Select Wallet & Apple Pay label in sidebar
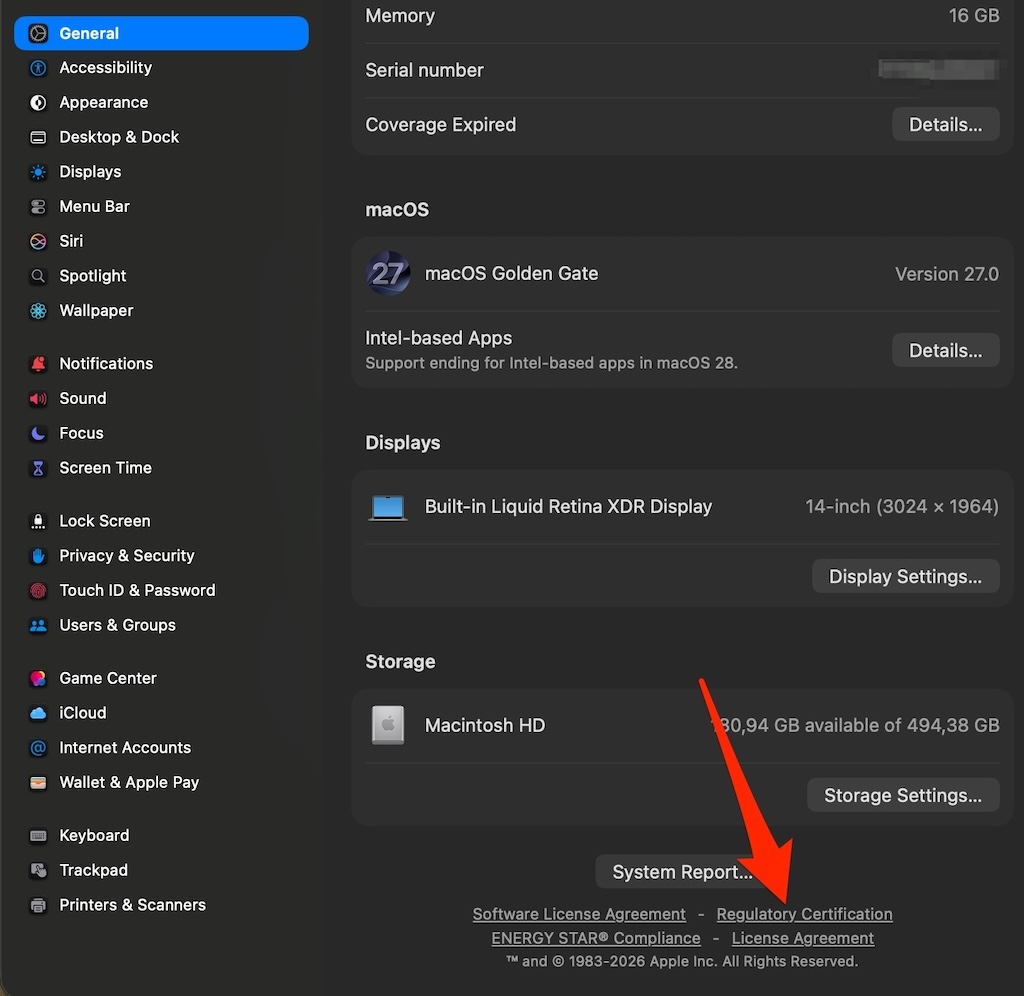This screenshot has width=1024, height=996. point(129,782)
